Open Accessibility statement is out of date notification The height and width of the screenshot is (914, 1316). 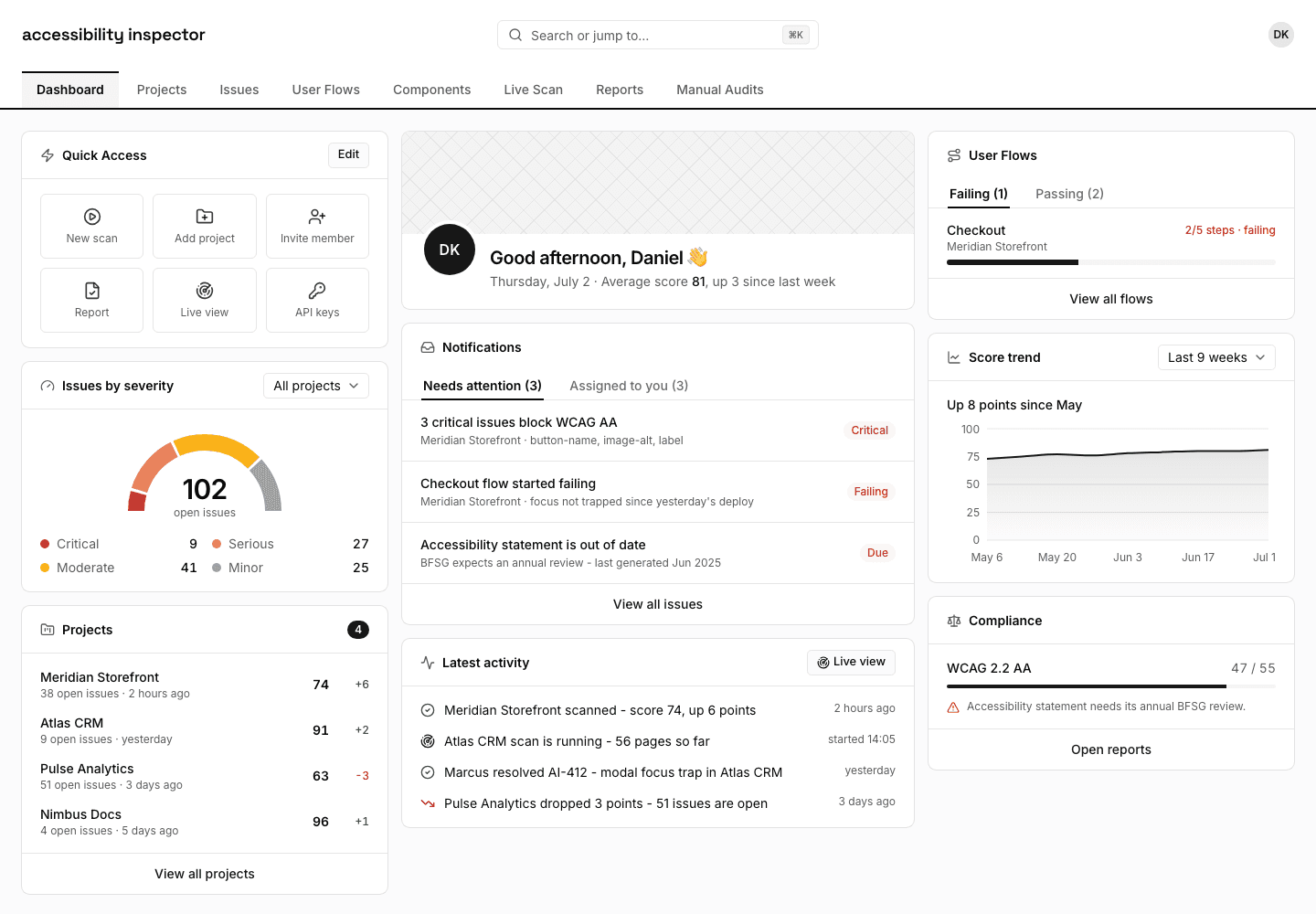658,553
